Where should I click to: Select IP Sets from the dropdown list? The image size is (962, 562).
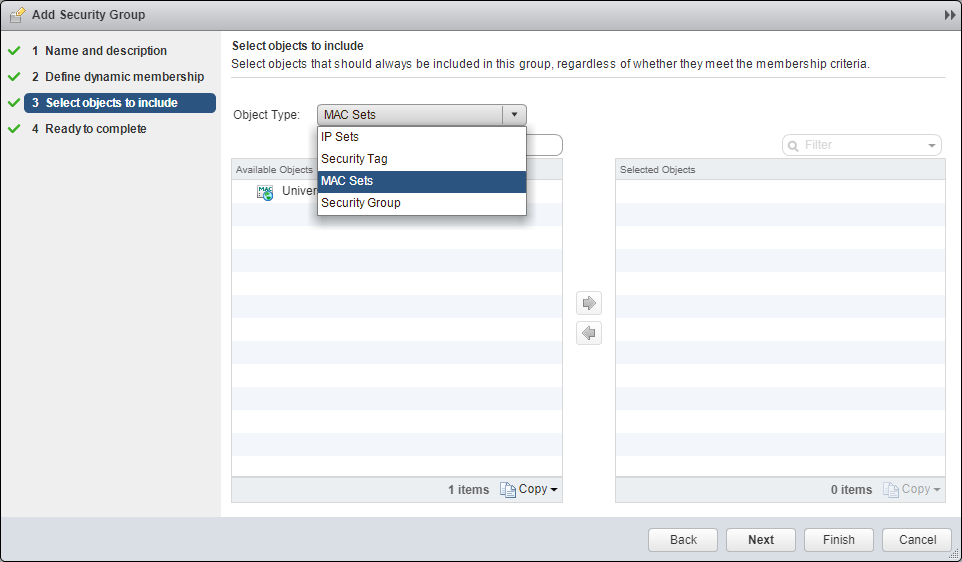(340, 137)
